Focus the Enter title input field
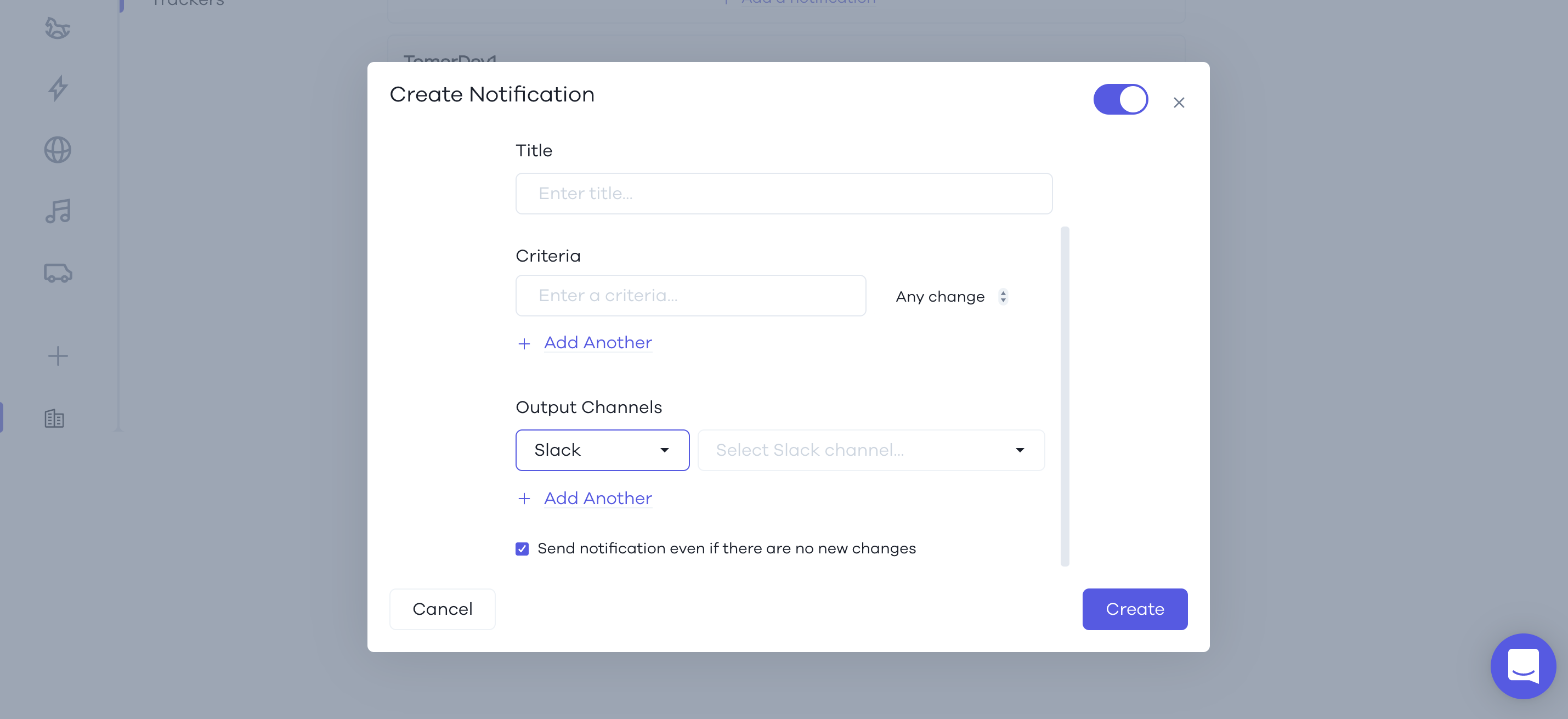This screenshot has width=1568, height=719. (x=784, y=194)
